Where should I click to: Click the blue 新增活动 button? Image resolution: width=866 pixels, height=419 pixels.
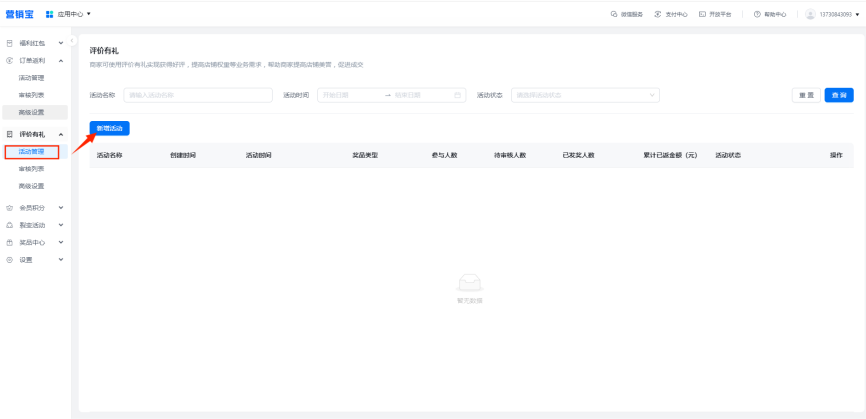click(109, 128)
